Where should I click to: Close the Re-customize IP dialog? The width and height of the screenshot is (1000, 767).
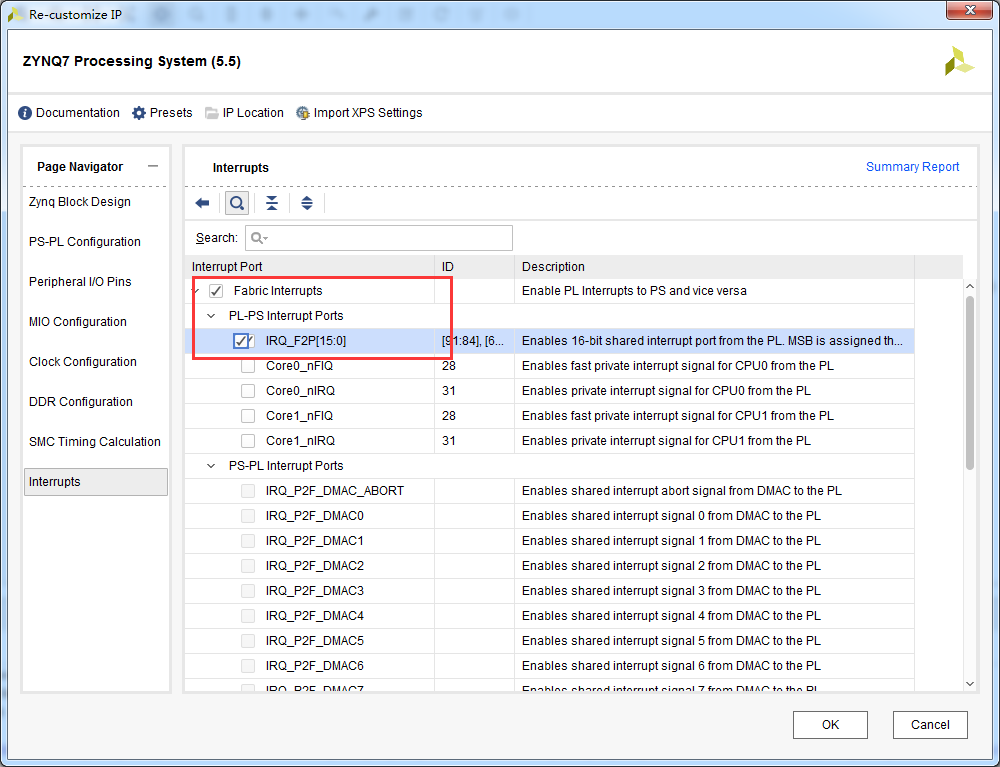tap(970, 10)
